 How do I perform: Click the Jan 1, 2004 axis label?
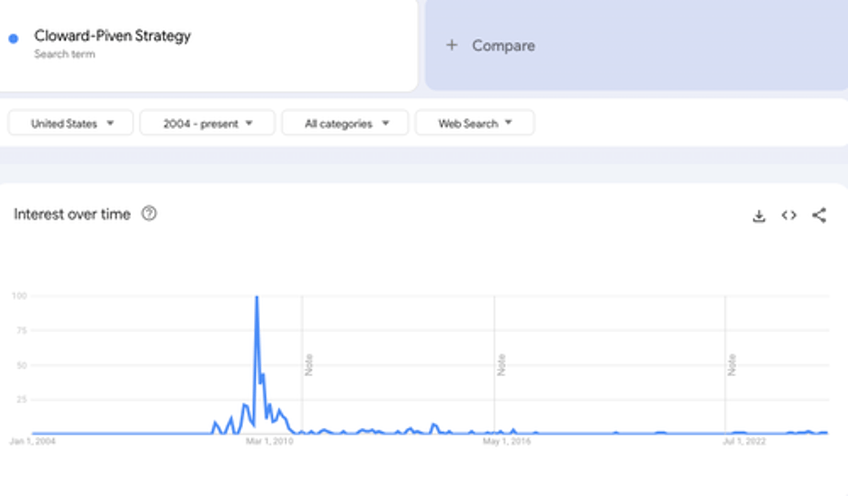[x=32, y=441]
